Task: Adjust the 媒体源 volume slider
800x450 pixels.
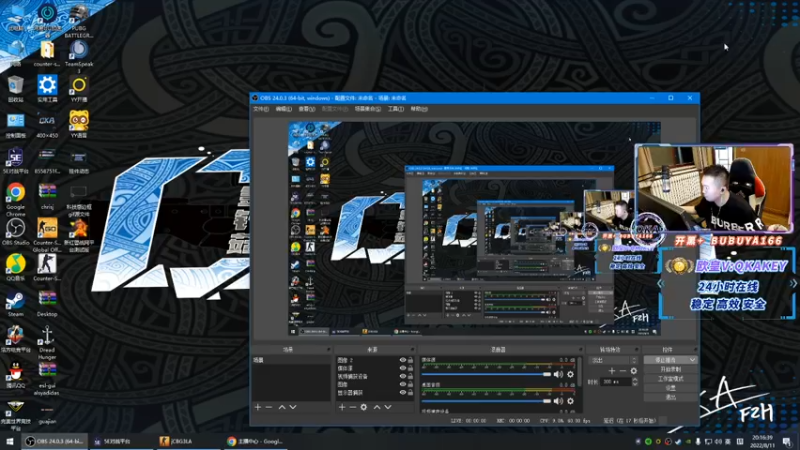Action: 487,374
